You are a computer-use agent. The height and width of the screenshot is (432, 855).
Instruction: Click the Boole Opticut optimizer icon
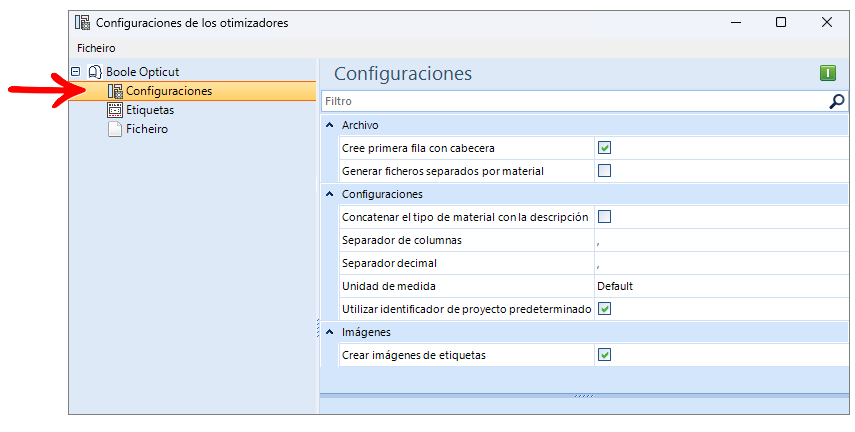(95, 71)
